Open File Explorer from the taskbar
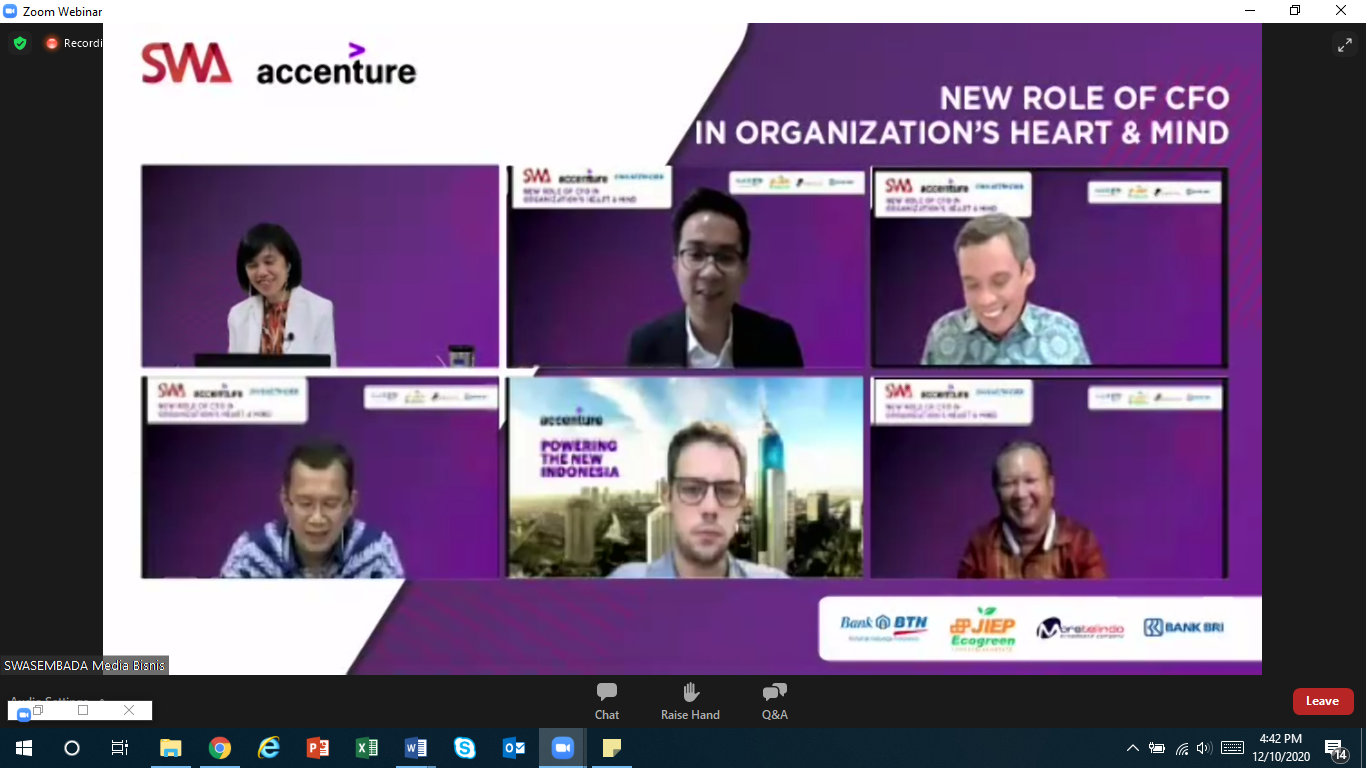This screenshot has height=768, width=1366. pos(171,748)
